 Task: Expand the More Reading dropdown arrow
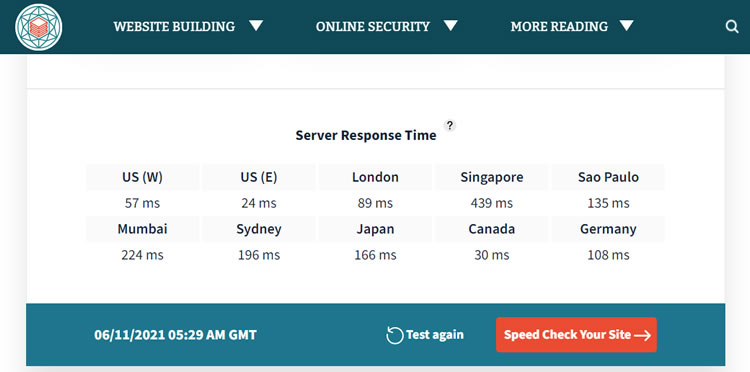[x=626, y=25]
